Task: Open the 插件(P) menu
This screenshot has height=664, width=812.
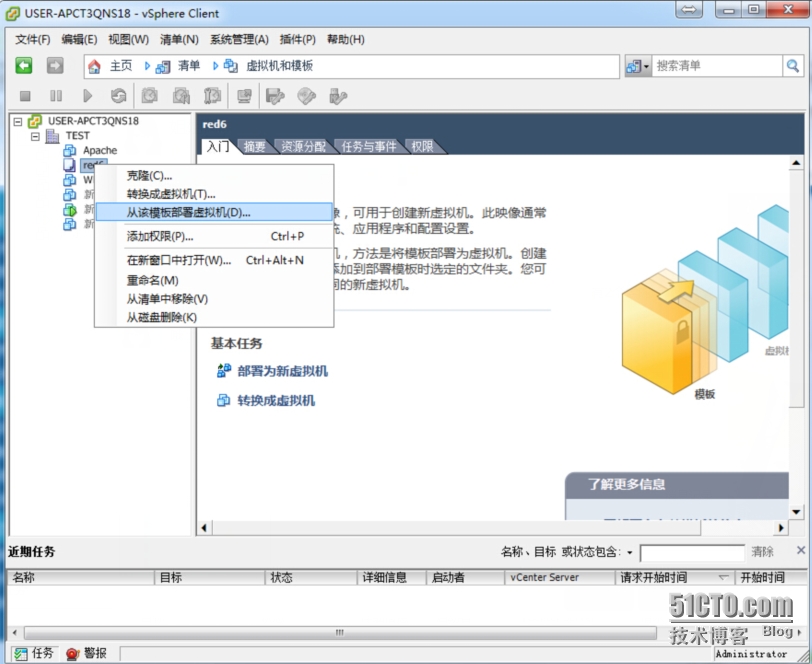Action: [298, 39]
